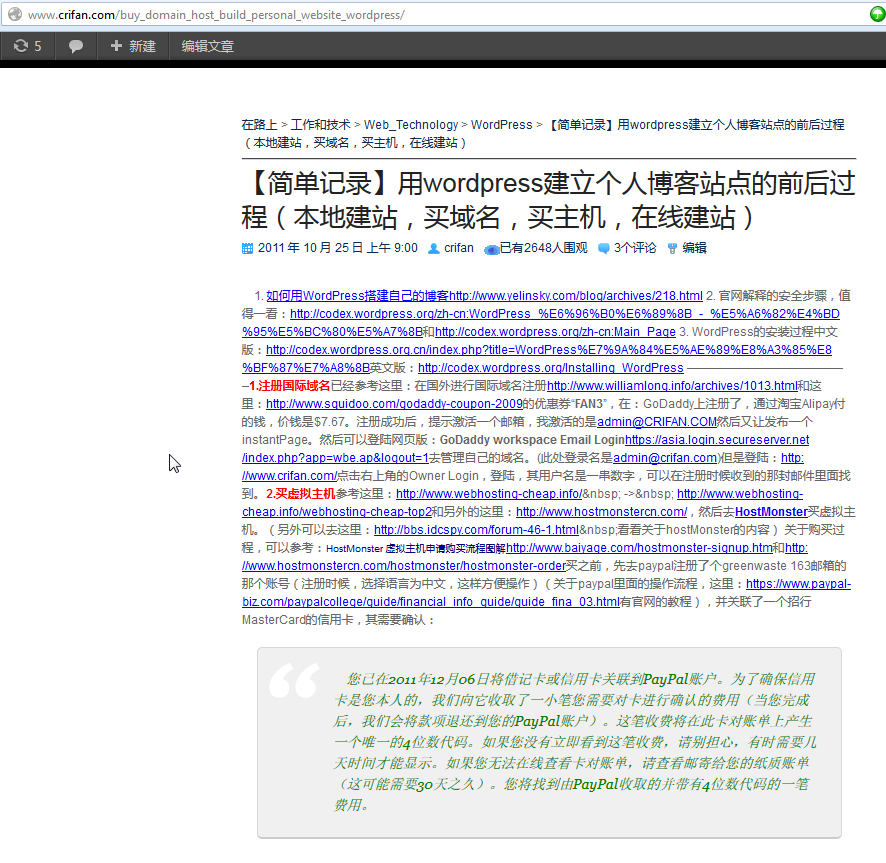
Task: Open the 如何用WordPress搭建自己的博客 link
Action: click(x=484, y=296)
